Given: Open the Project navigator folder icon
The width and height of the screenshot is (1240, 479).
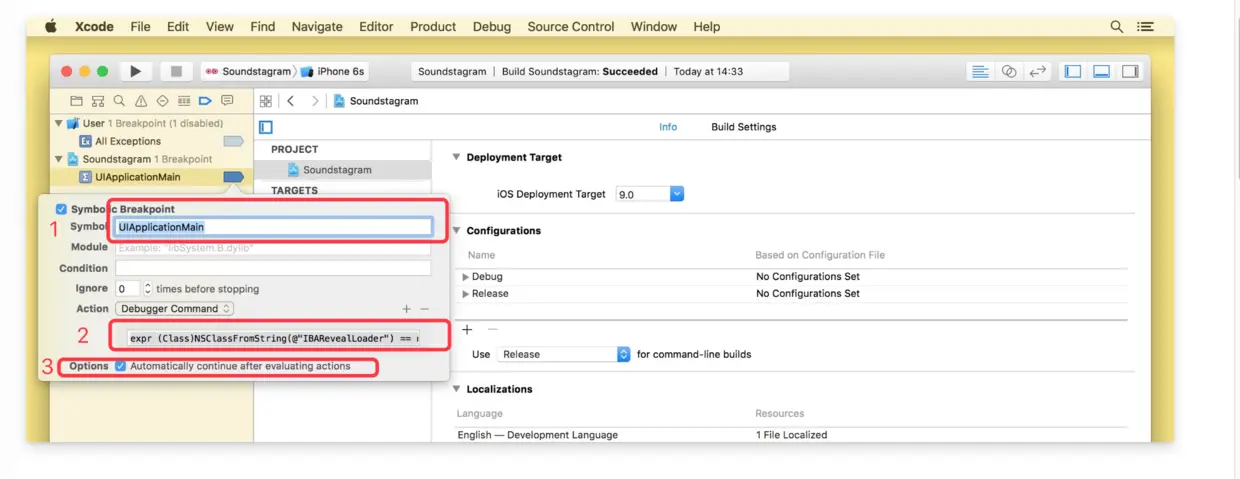Looking at the screenshot, I should click(x=76, y=101).
